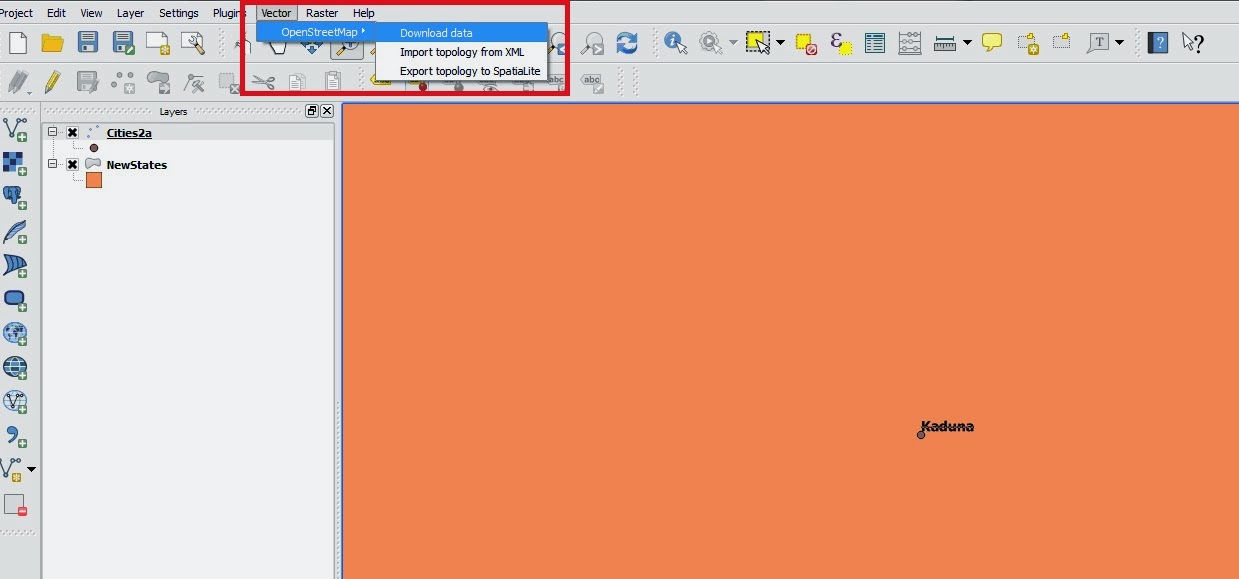Screen dimensions: 1239x579
Task: Click the New Bookmark icon
Action: coord(1027,43)
